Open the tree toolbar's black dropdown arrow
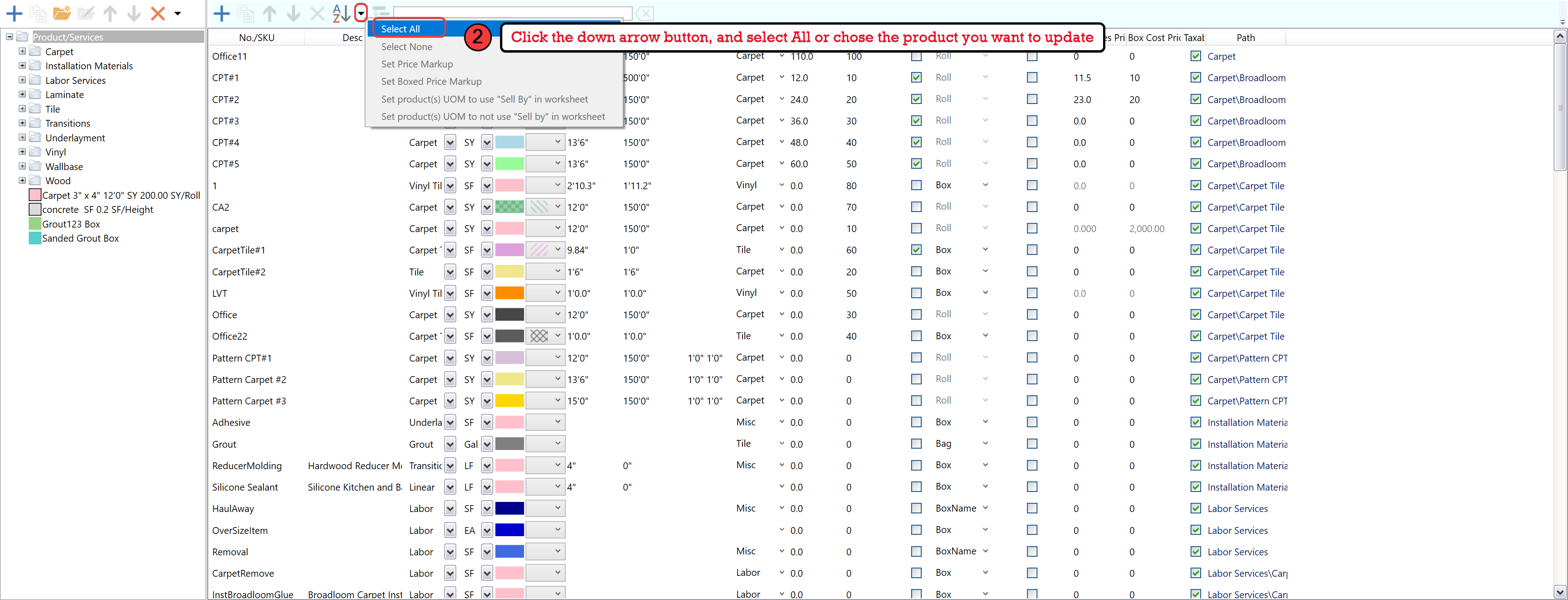The image size is (1568, 600). coord(178,13)
